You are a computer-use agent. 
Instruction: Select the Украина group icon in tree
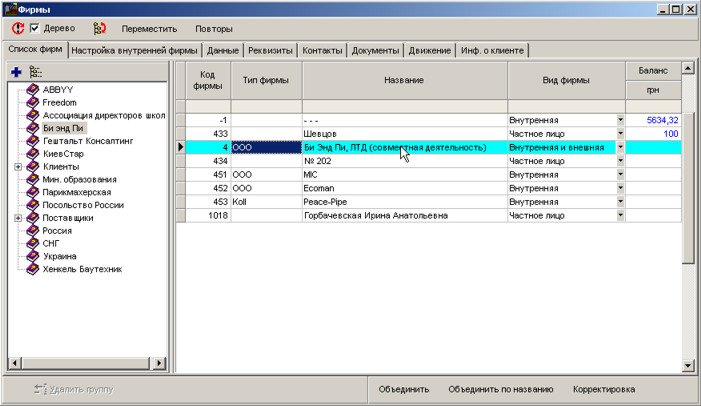click(32, 255)
